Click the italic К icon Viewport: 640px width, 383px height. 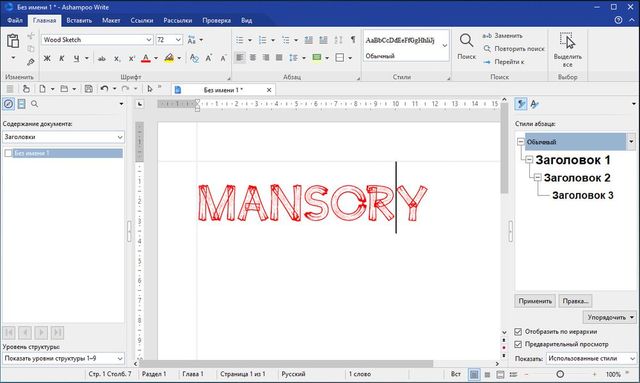(x=62, y=58)
